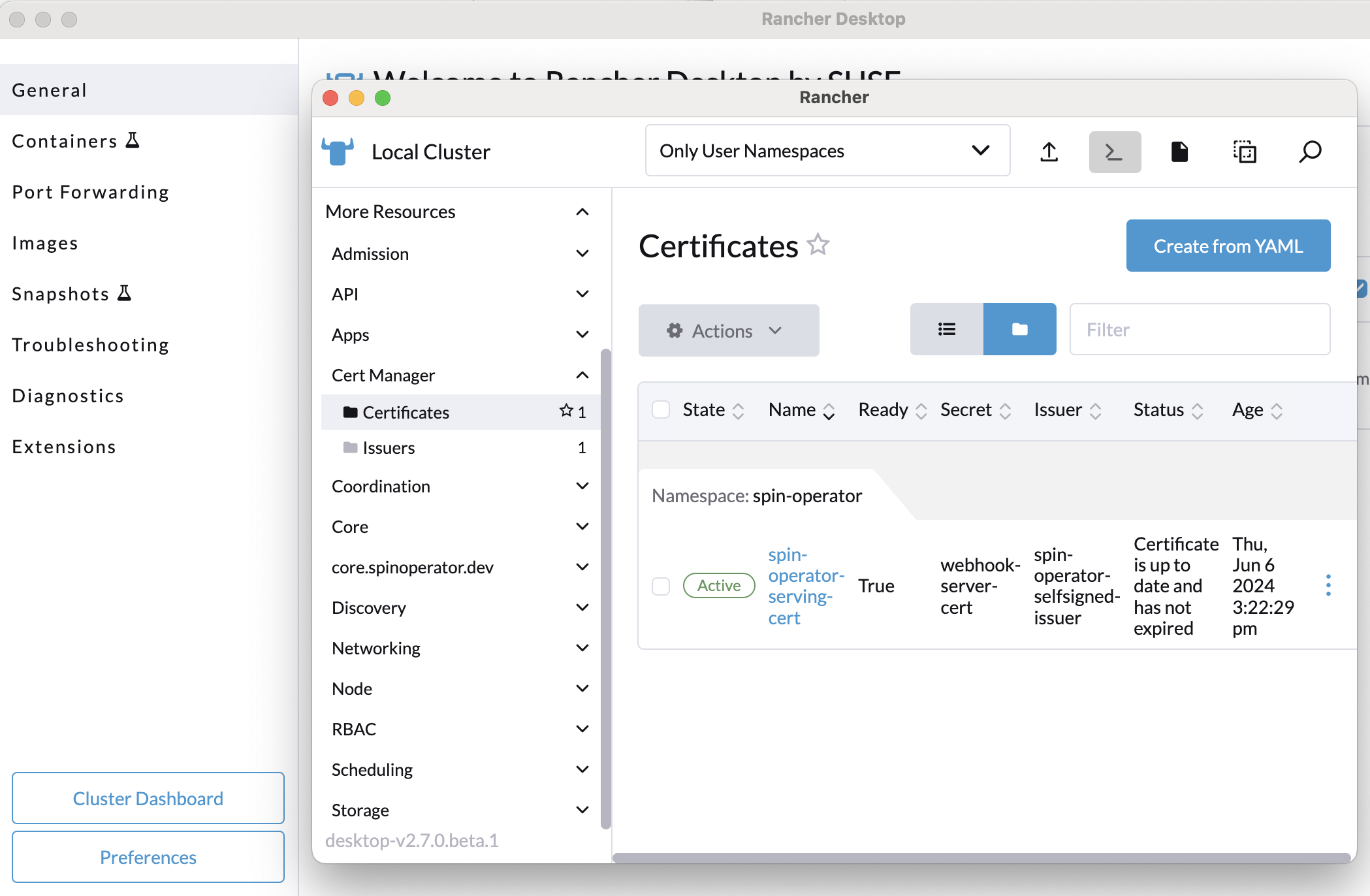Click Local Cluster title link
This screenshot has width=1370, height=896.
[430, 152]
